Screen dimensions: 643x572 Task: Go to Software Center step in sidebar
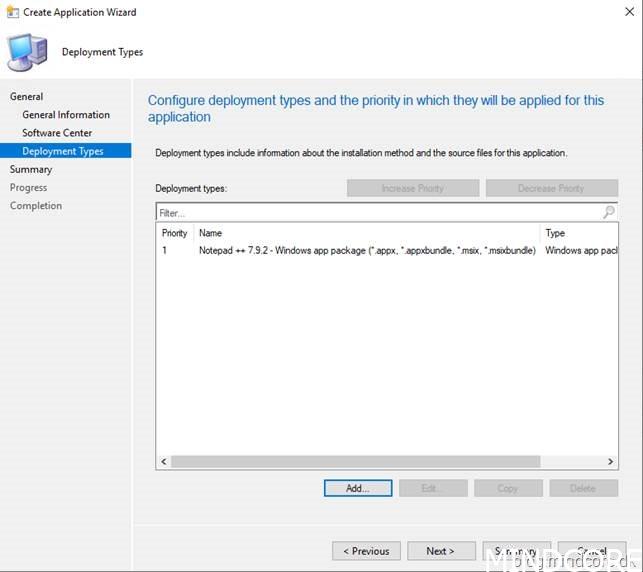coord(57,133)
